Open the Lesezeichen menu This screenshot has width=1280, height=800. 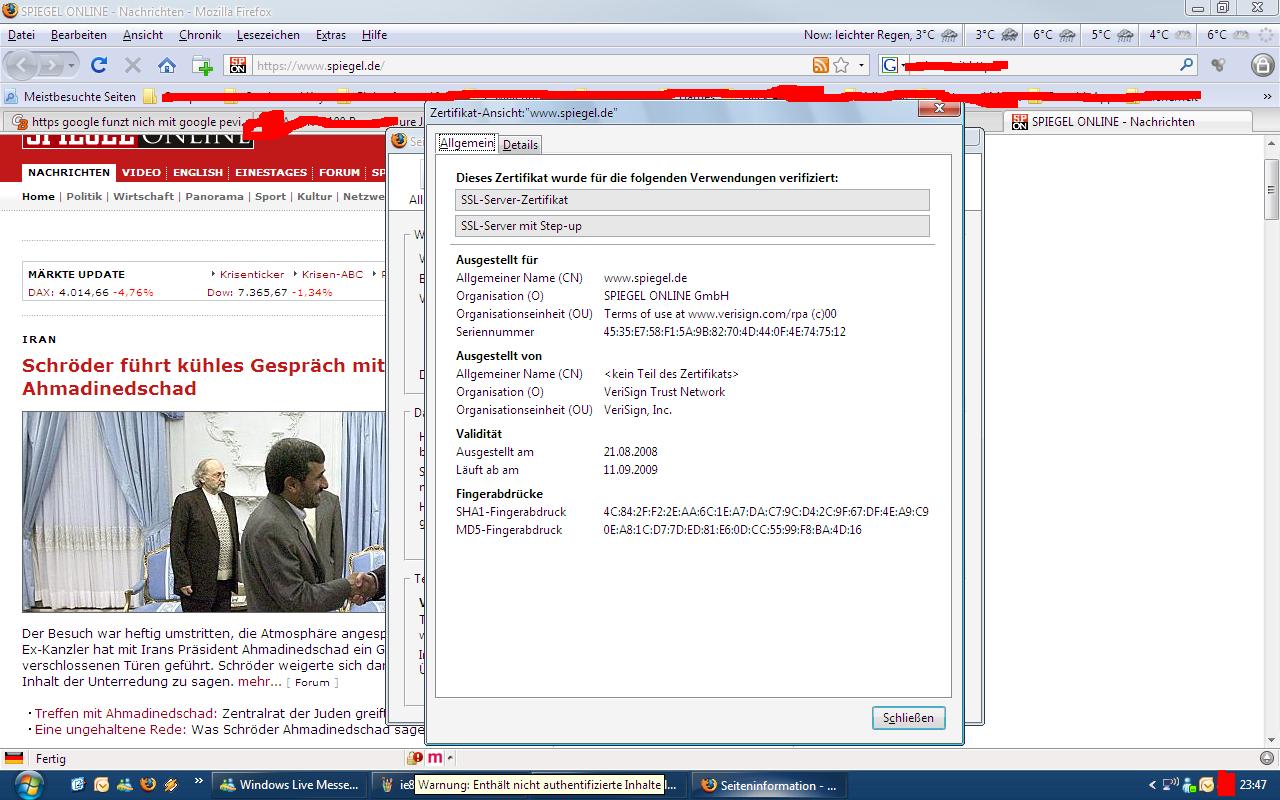268,35
